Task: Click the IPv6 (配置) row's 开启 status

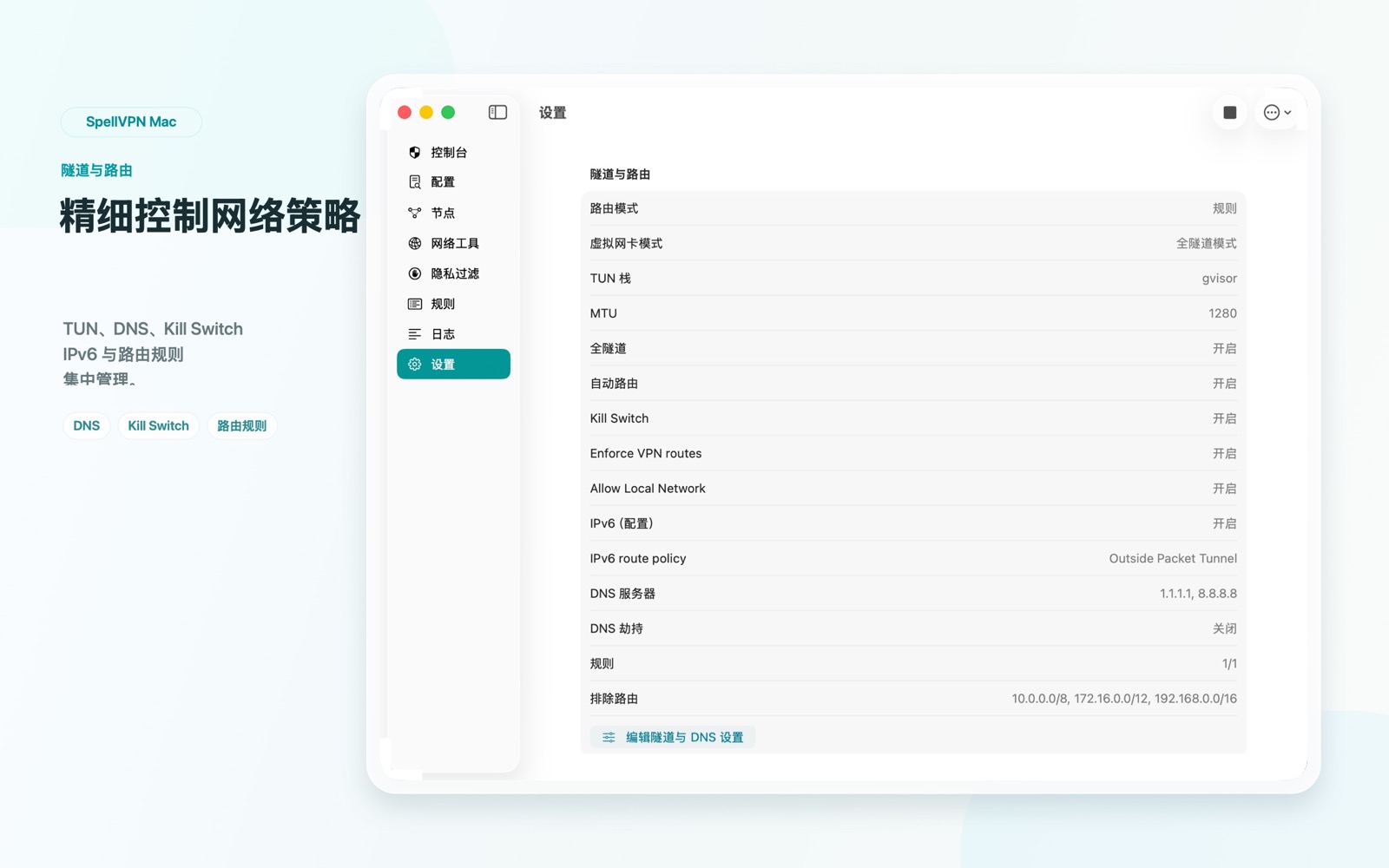Action: coord(1224,523)
